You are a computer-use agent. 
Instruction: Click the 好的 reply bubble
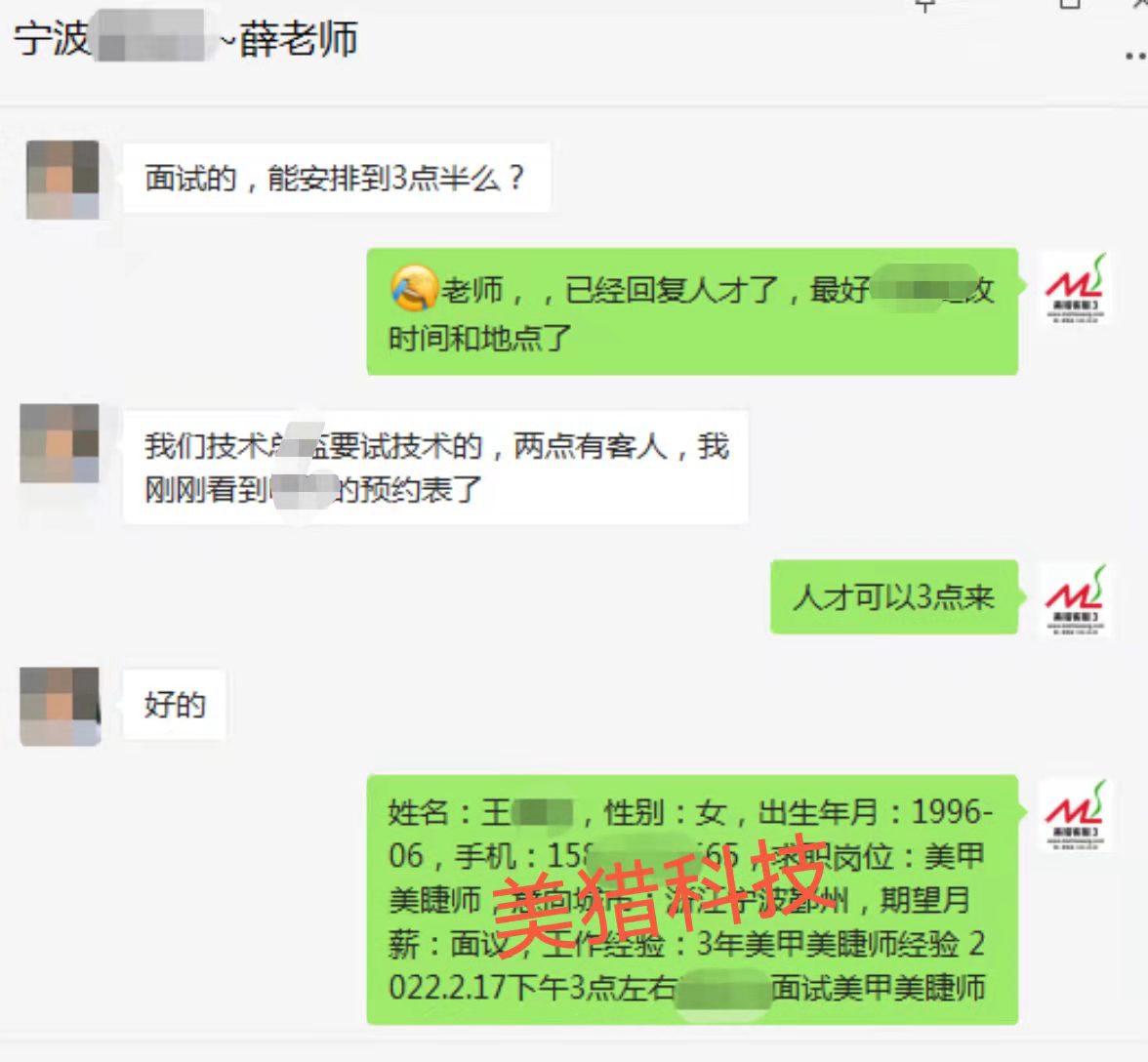pos(174,704)
